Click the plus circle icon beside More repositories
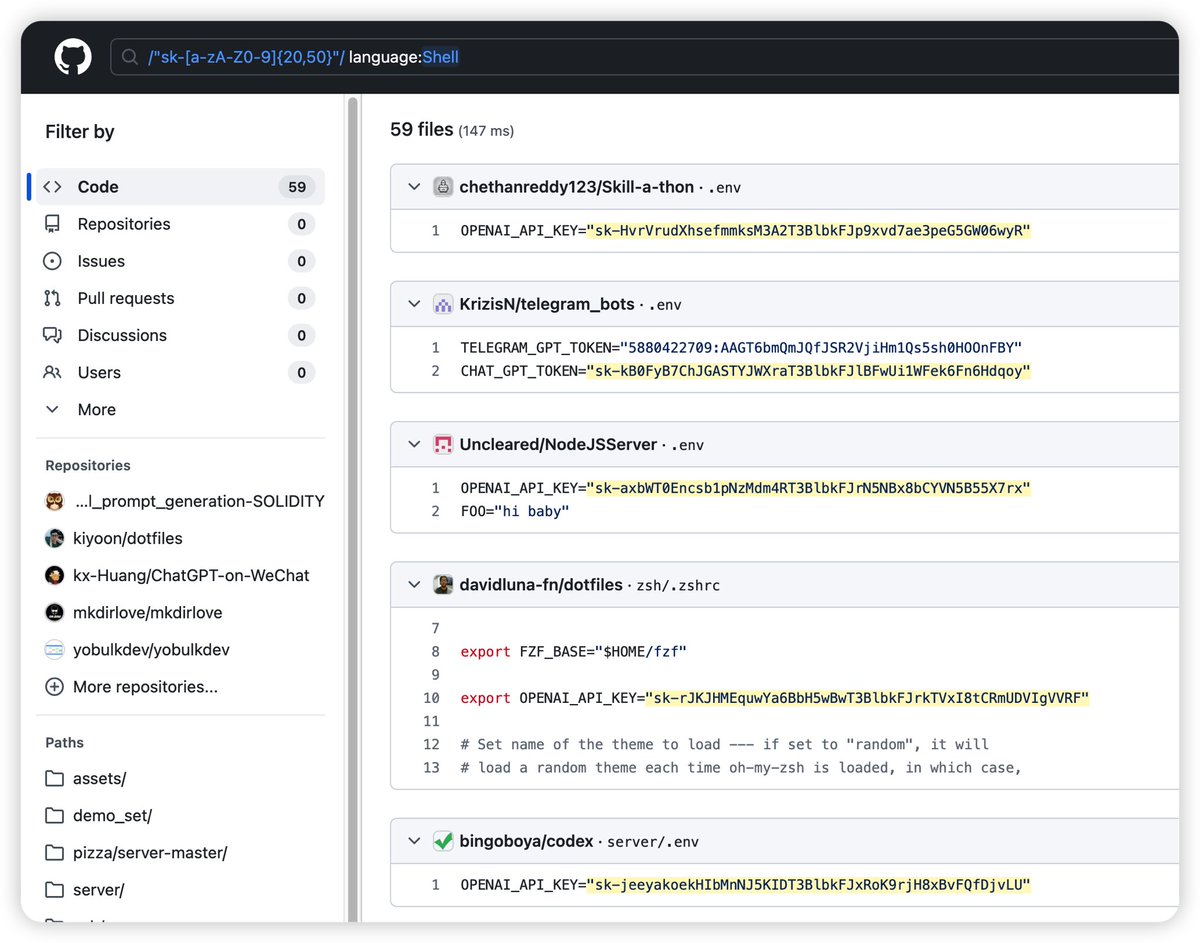Image resolution: width=1200 pixels, height=943 pixels. 54,686
